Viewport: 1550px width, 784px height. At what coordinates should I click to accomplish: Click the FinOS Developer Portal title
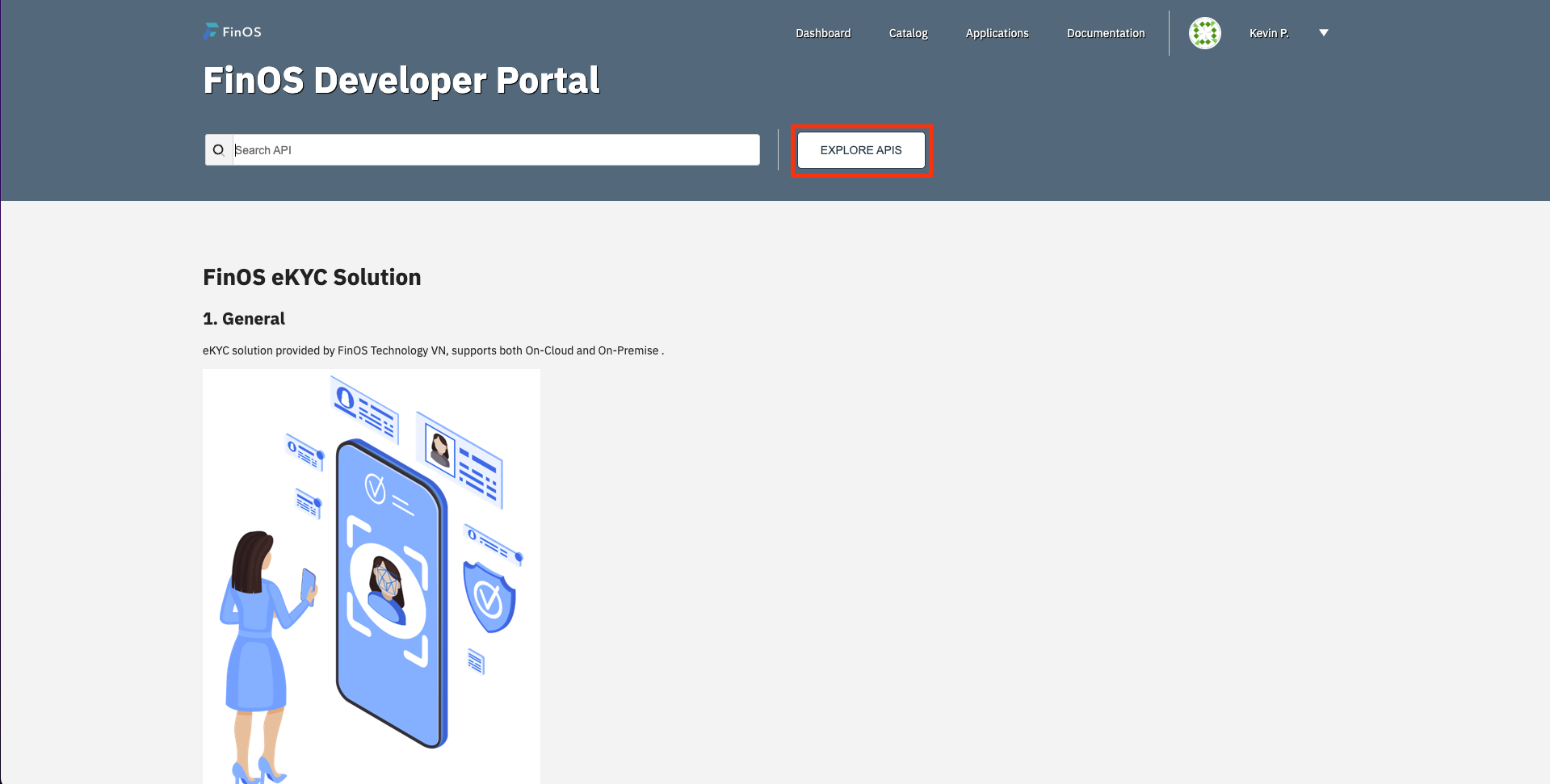click(401, 80)
